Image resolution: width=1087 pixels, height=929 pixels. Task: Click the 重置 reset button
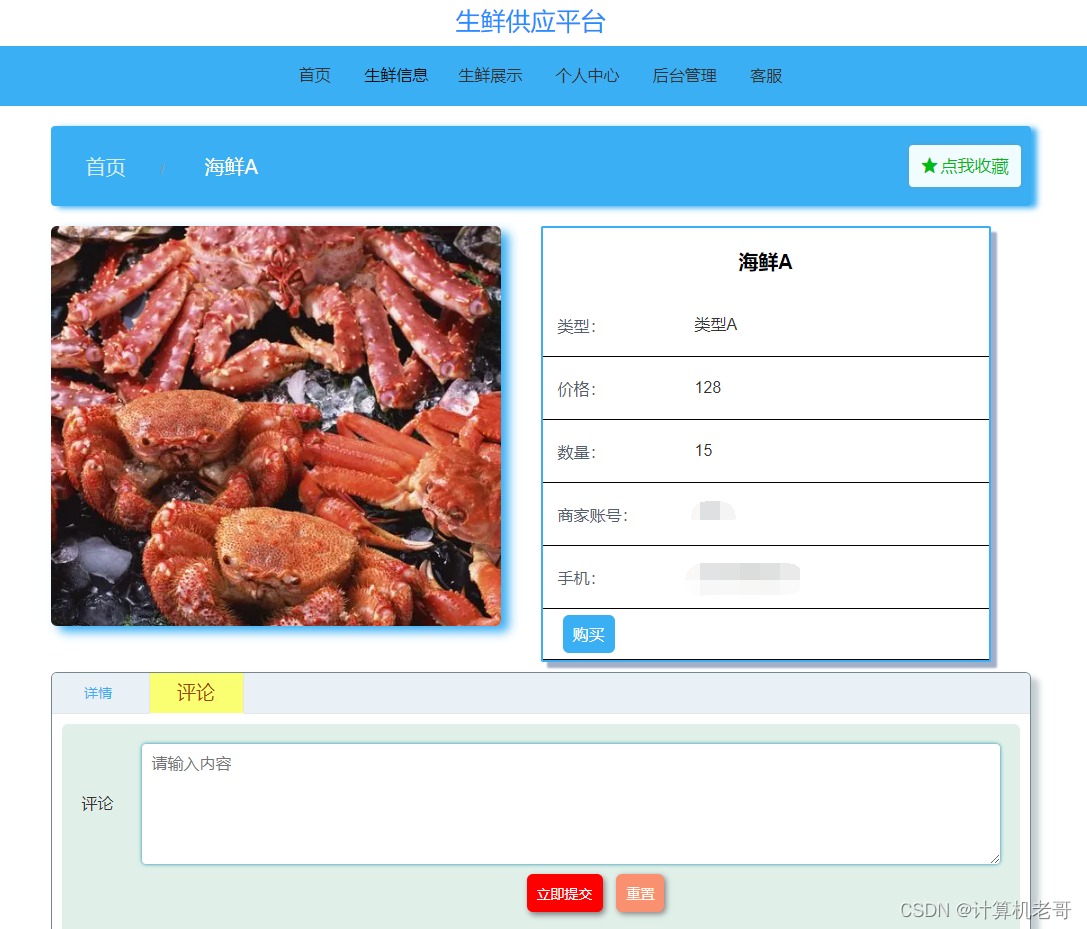tap(639, 893)
